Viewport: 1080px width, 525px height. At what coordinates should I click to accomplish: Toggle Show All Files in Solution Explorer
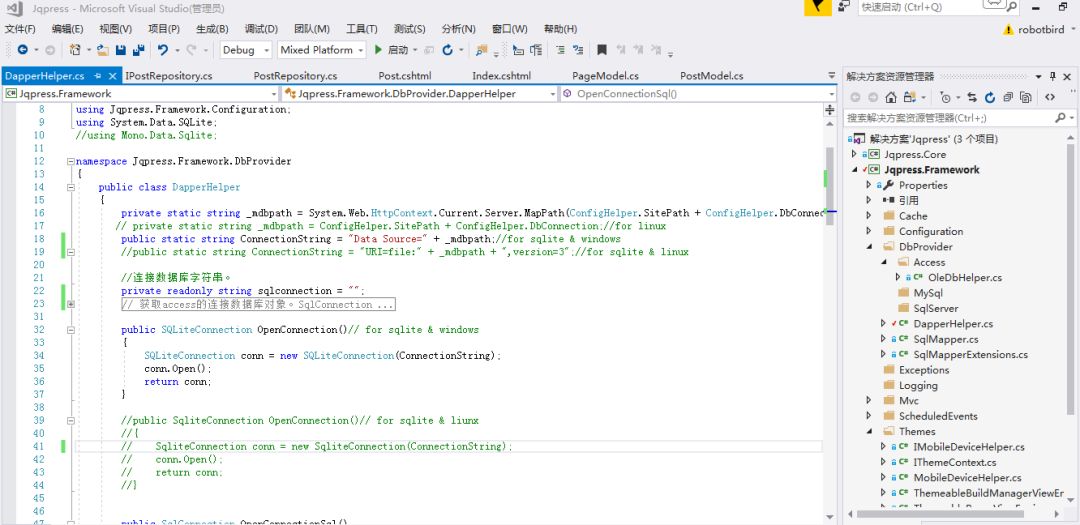(x=1026, y=97)
